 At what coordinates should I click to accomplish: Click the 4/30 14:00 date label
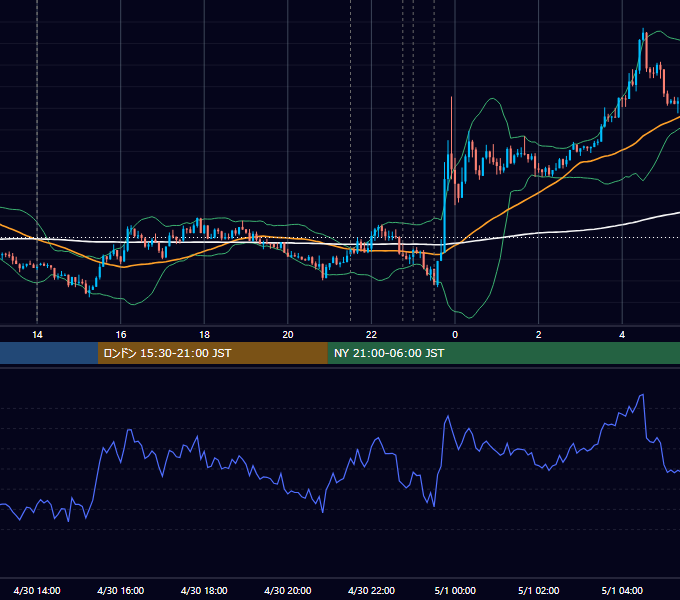click(37, 590)
